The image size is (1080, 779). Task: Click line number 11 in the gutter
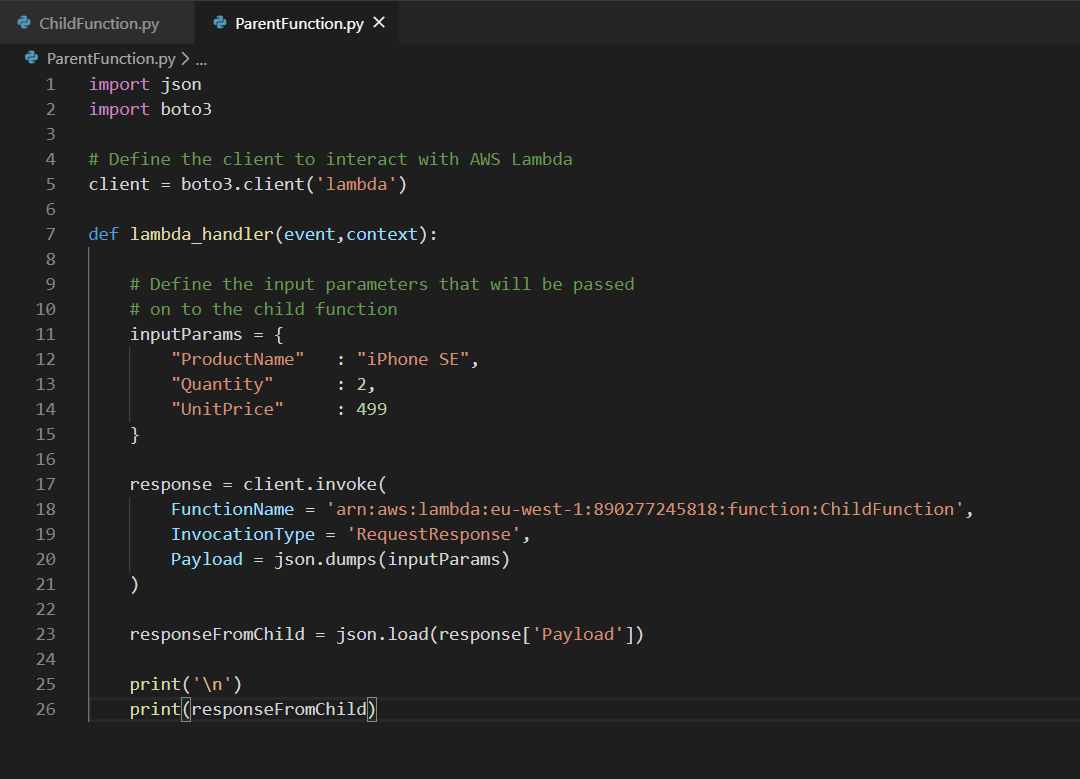click(46, 334)
